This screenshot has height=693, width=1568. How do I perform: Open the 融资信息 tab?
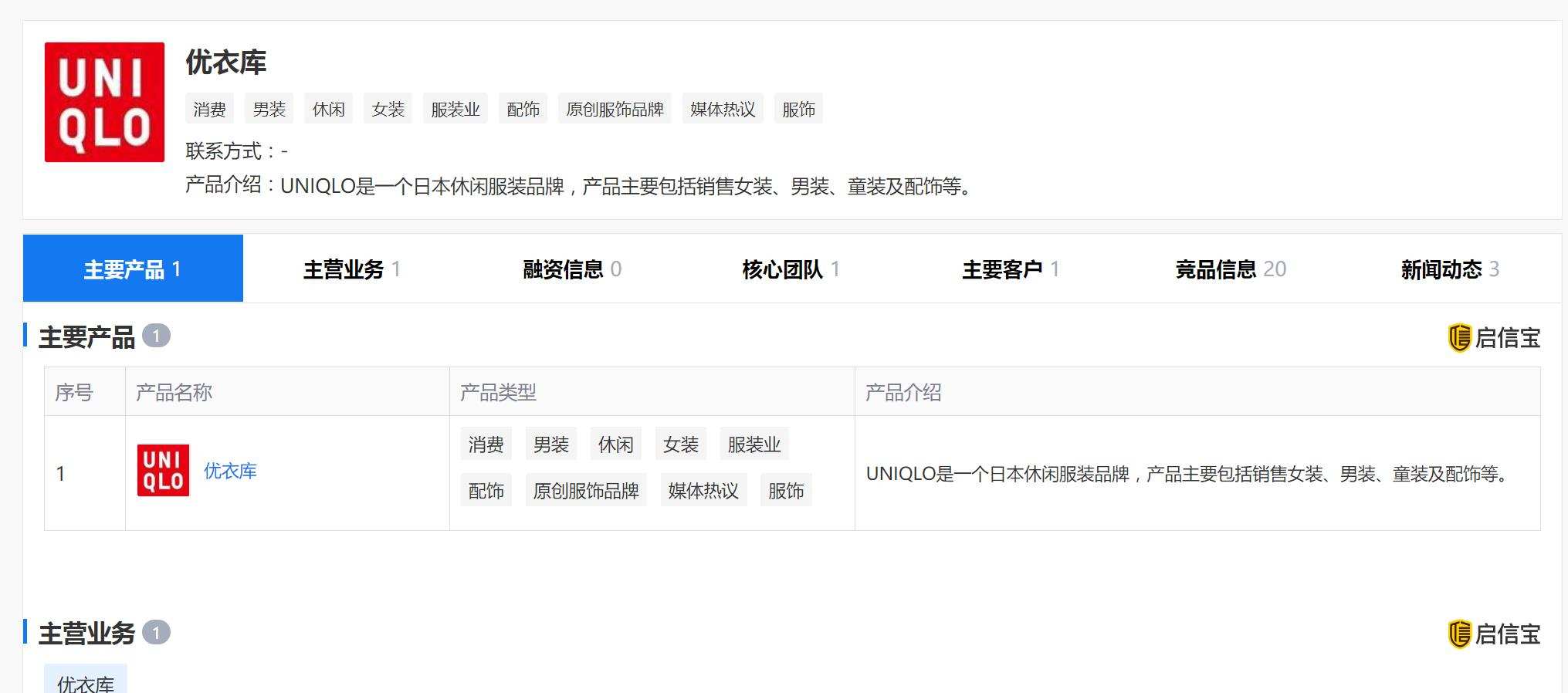click(x=572, y=269)
